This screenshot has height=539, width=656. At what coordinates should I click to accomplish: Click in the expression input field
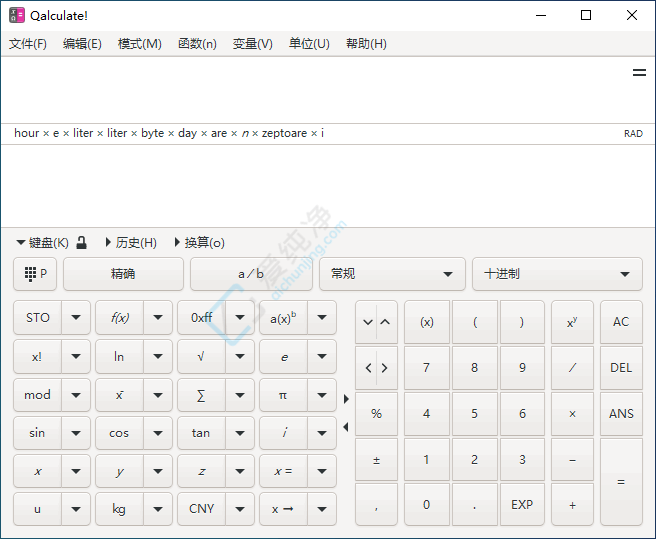[x=316, y=90]
